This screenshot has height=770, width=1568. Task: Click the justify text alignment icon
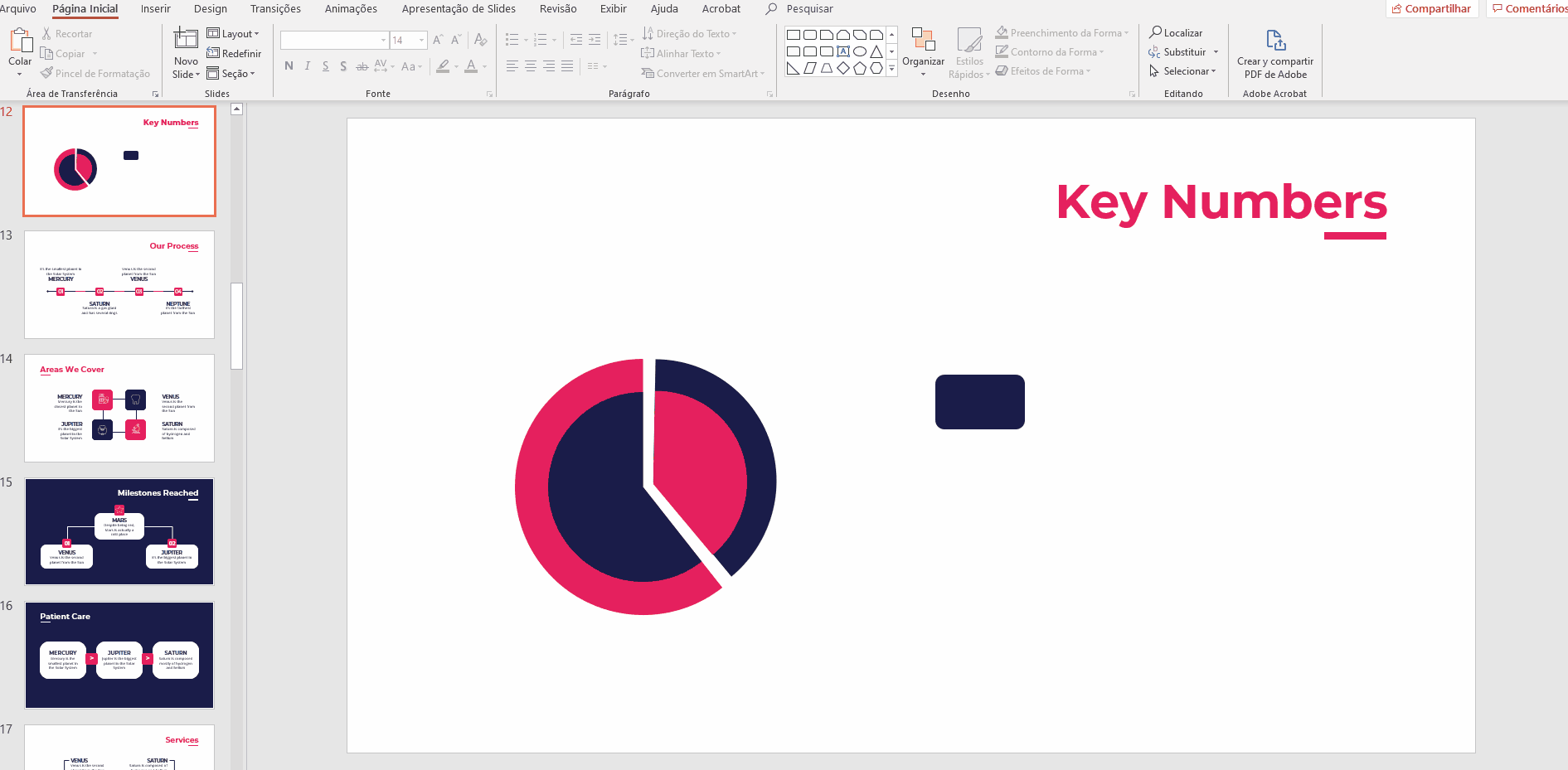(x=567, y=66)
